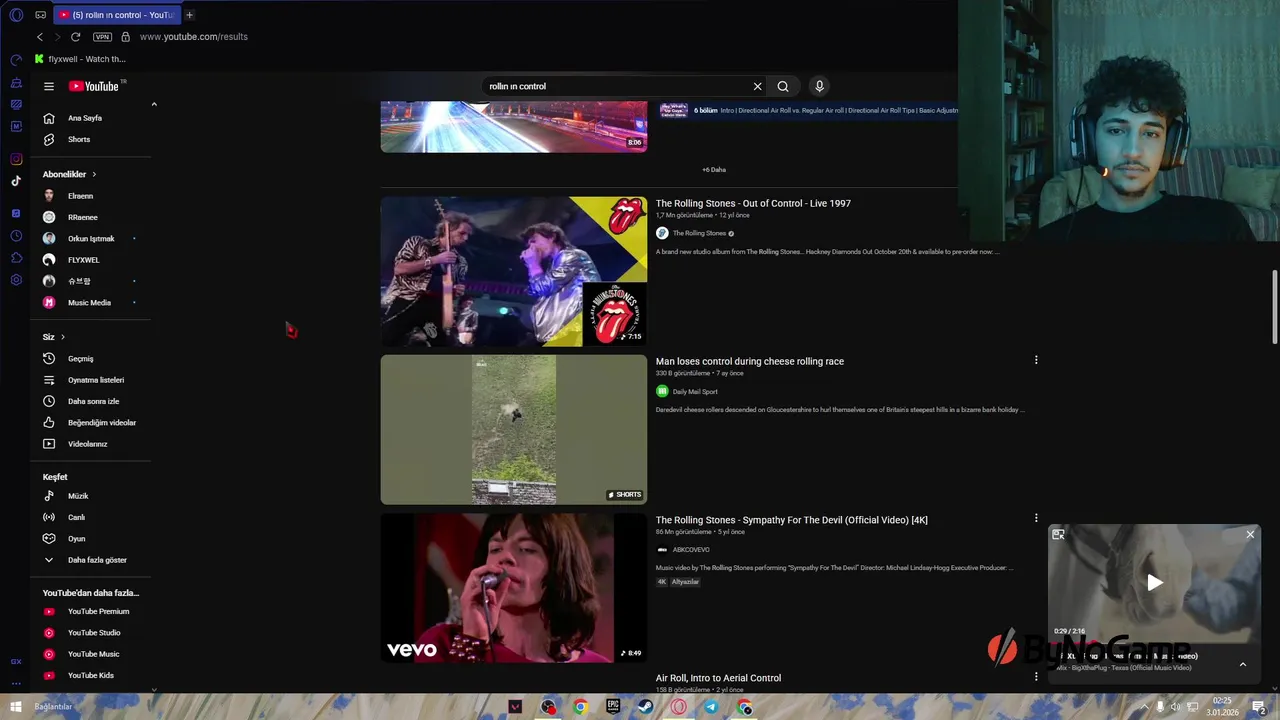Open 'Air Roll, Intro to Aerial Control' title
The image size is (1280, 720).
click(x=718, y=678)
